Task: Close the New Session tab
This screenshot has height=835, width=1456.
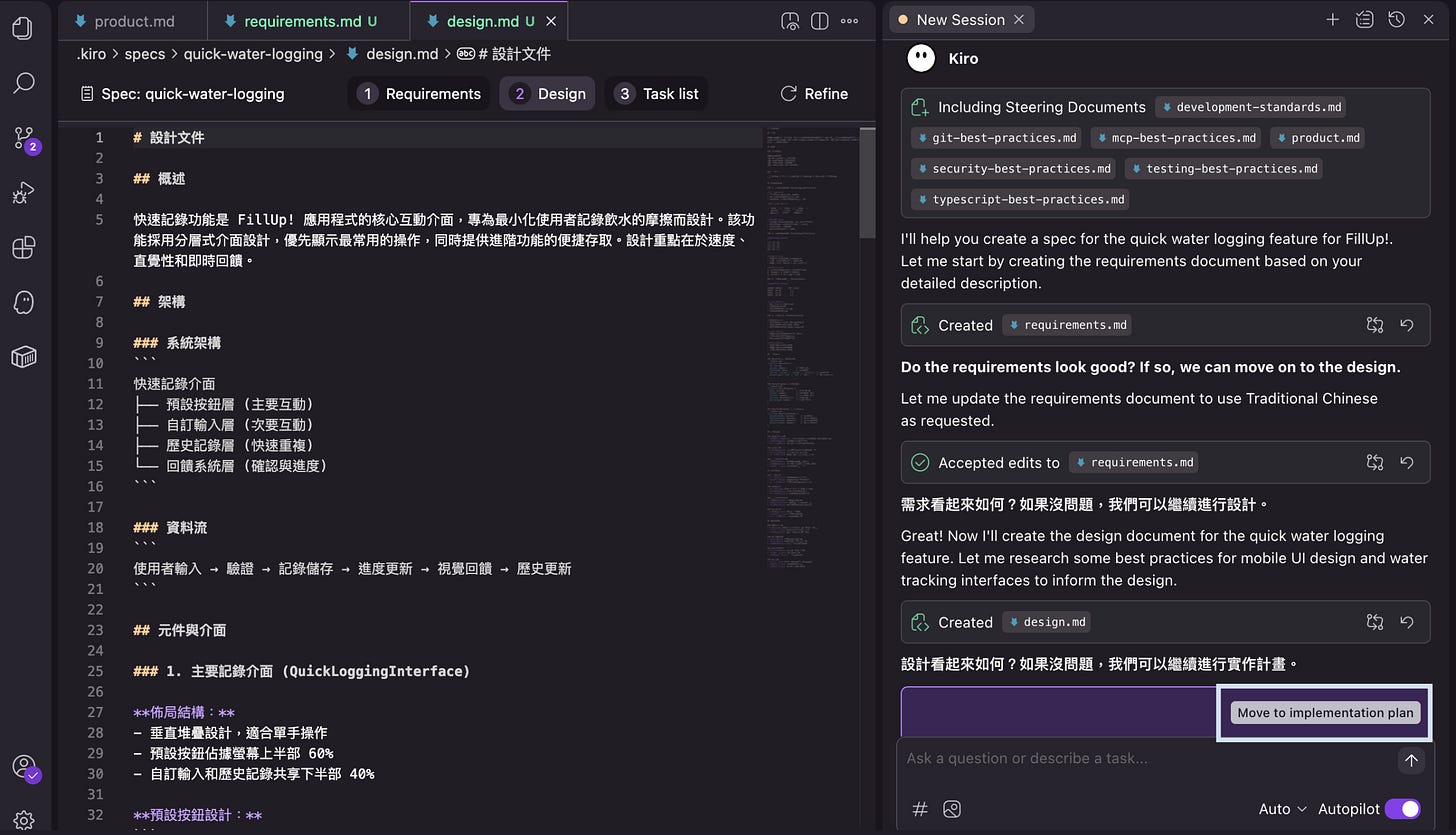Action: click(1019, 19)
